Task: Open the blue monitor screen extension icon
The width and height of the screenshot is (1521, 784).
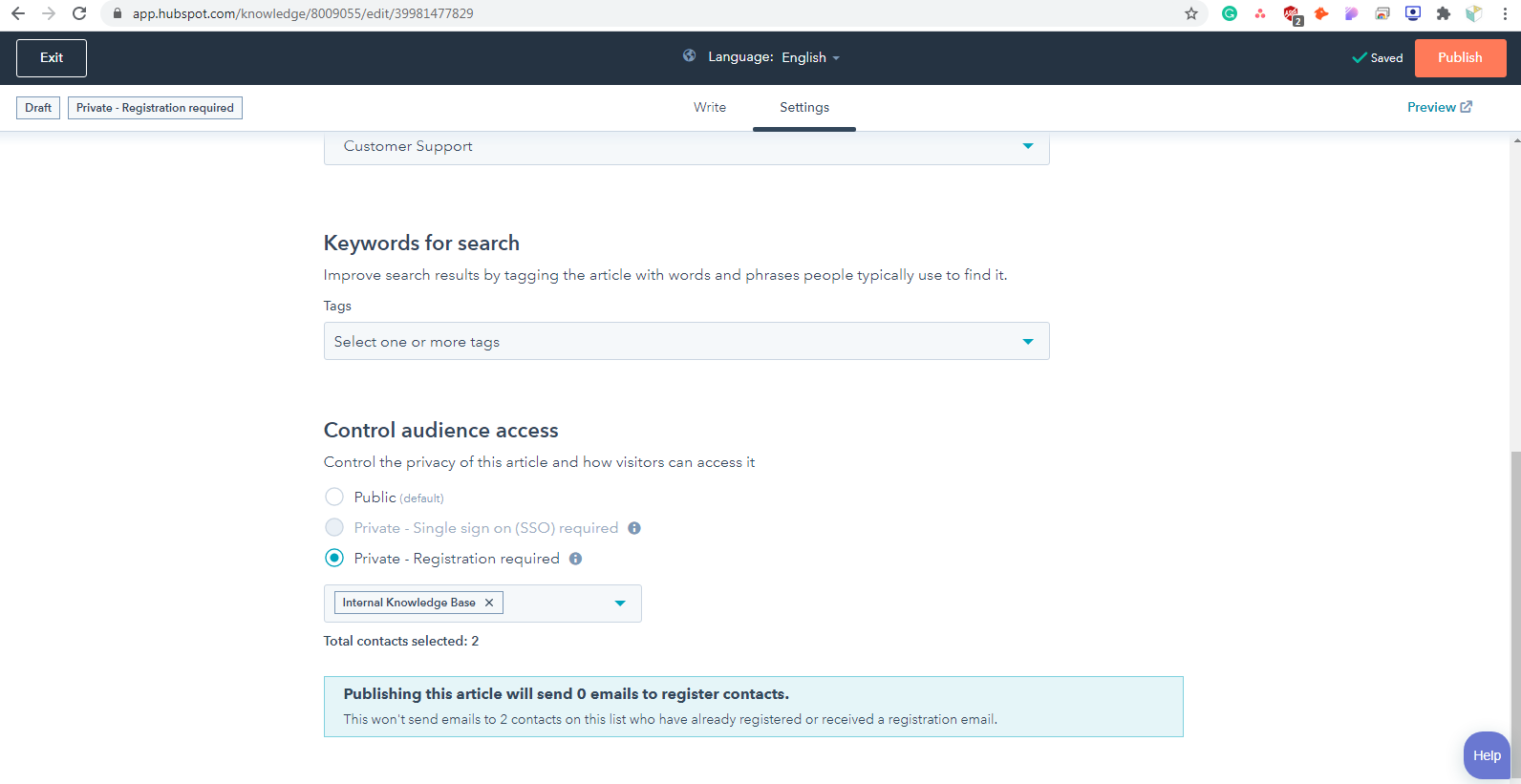Action: tap(1413, 13)
